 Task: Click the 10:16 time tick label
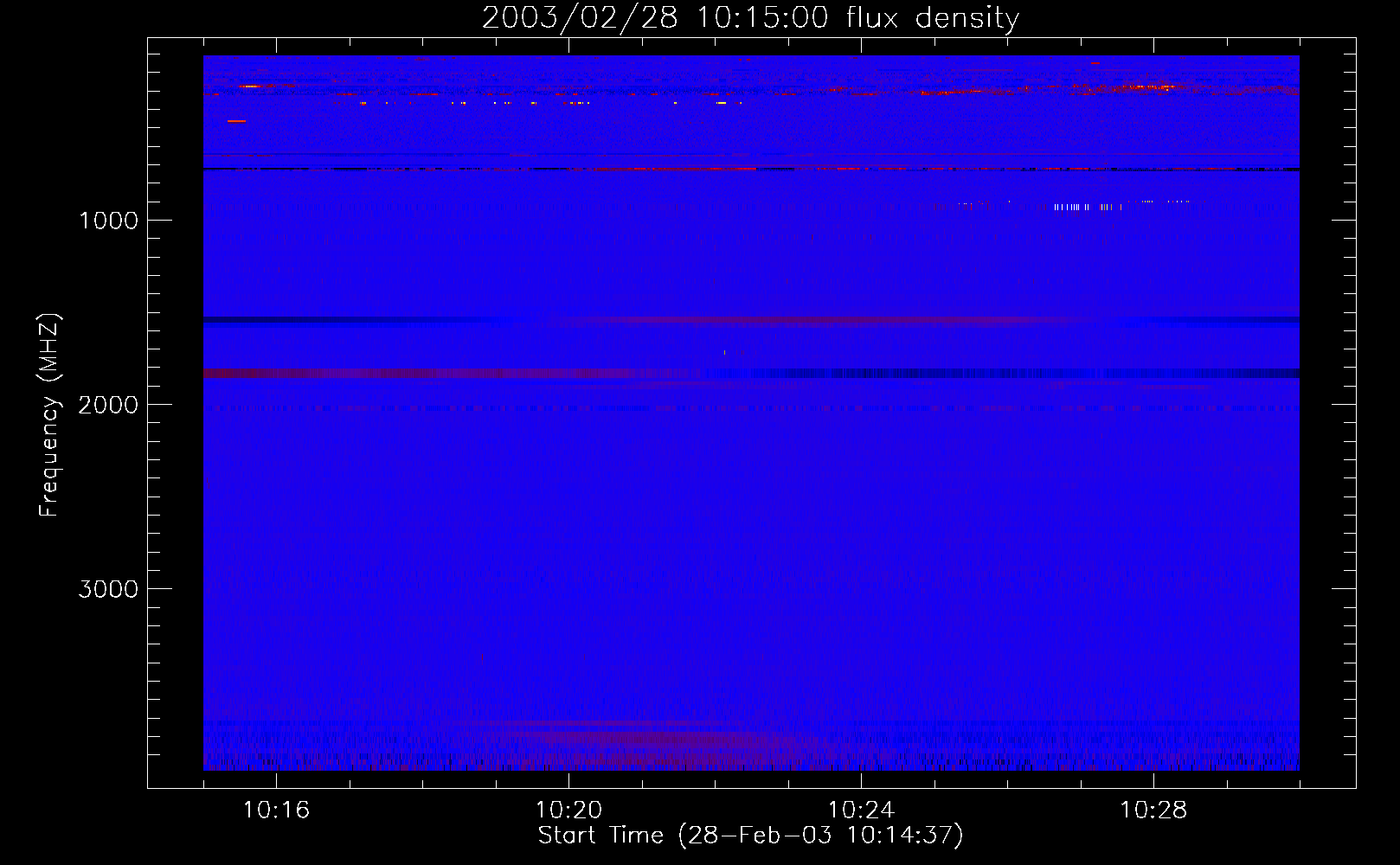276,811
